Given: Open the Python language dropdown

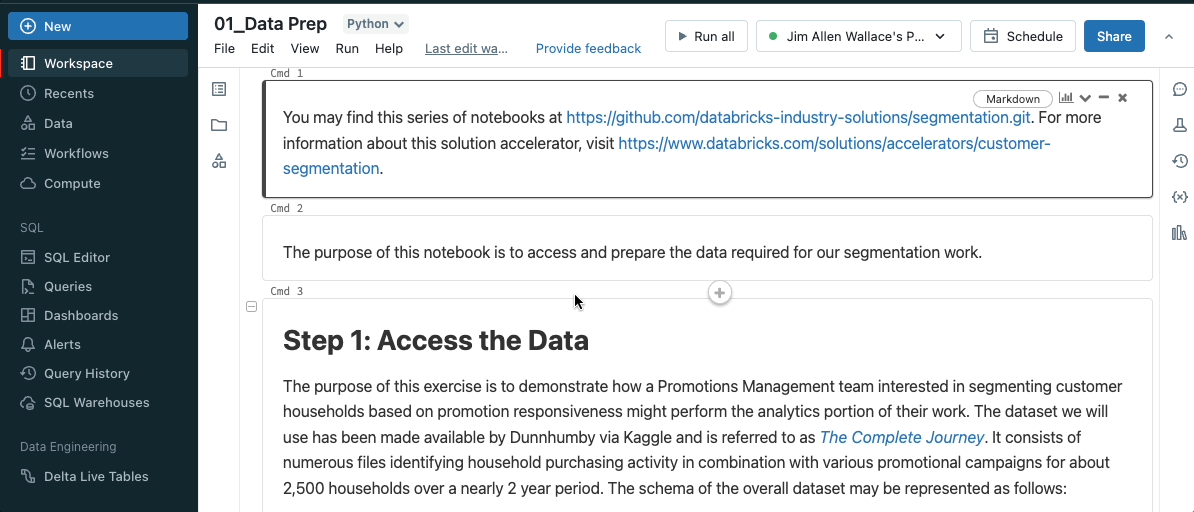Looking at the screenshot, I should (x=375, y=24).
